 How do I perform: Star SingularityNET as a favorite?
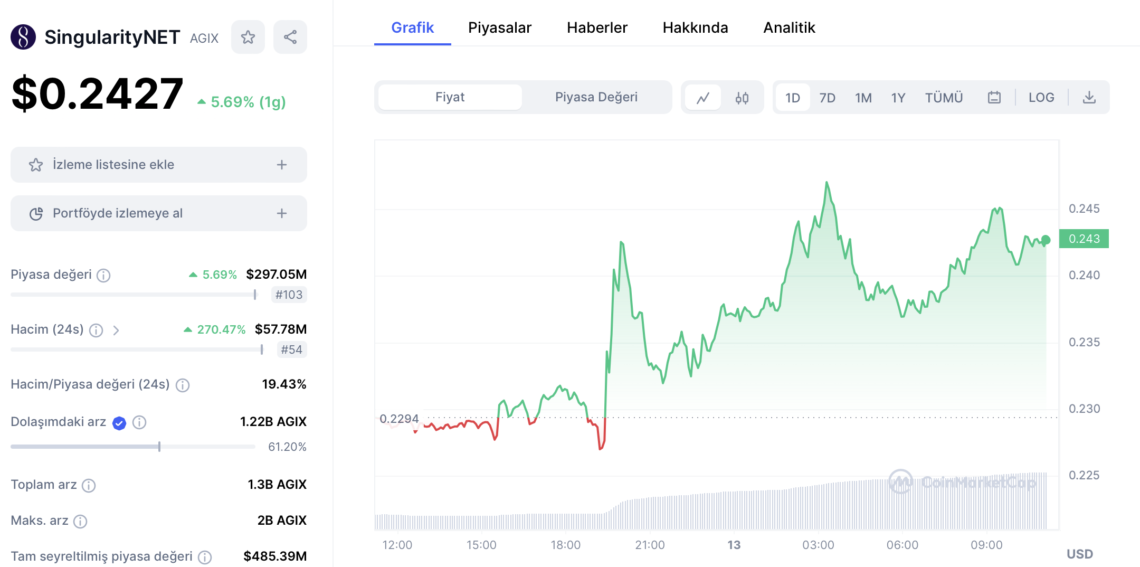click(248, 37)
